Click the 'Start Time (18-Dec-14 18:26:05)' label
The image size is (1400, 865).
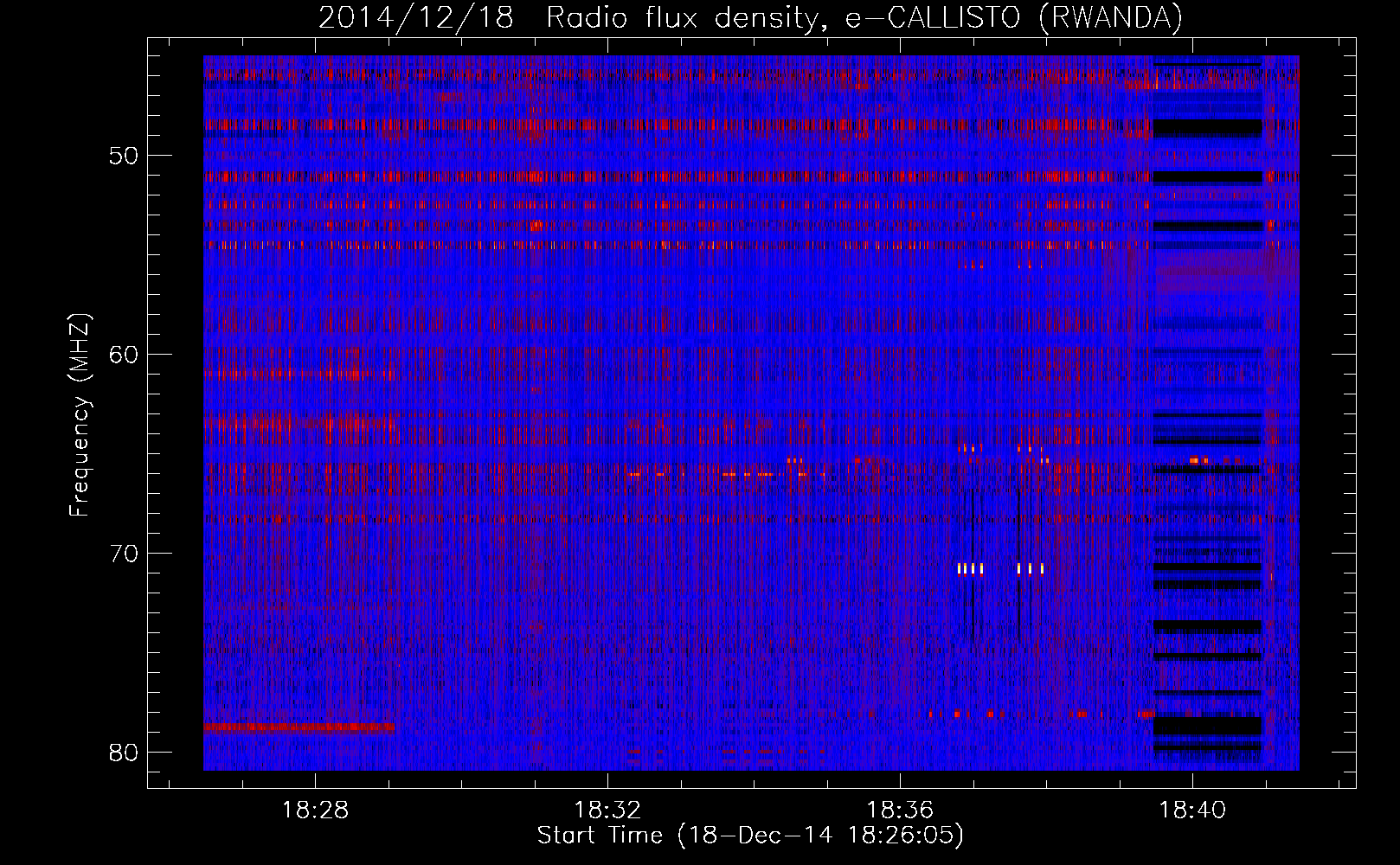[750, 836]
